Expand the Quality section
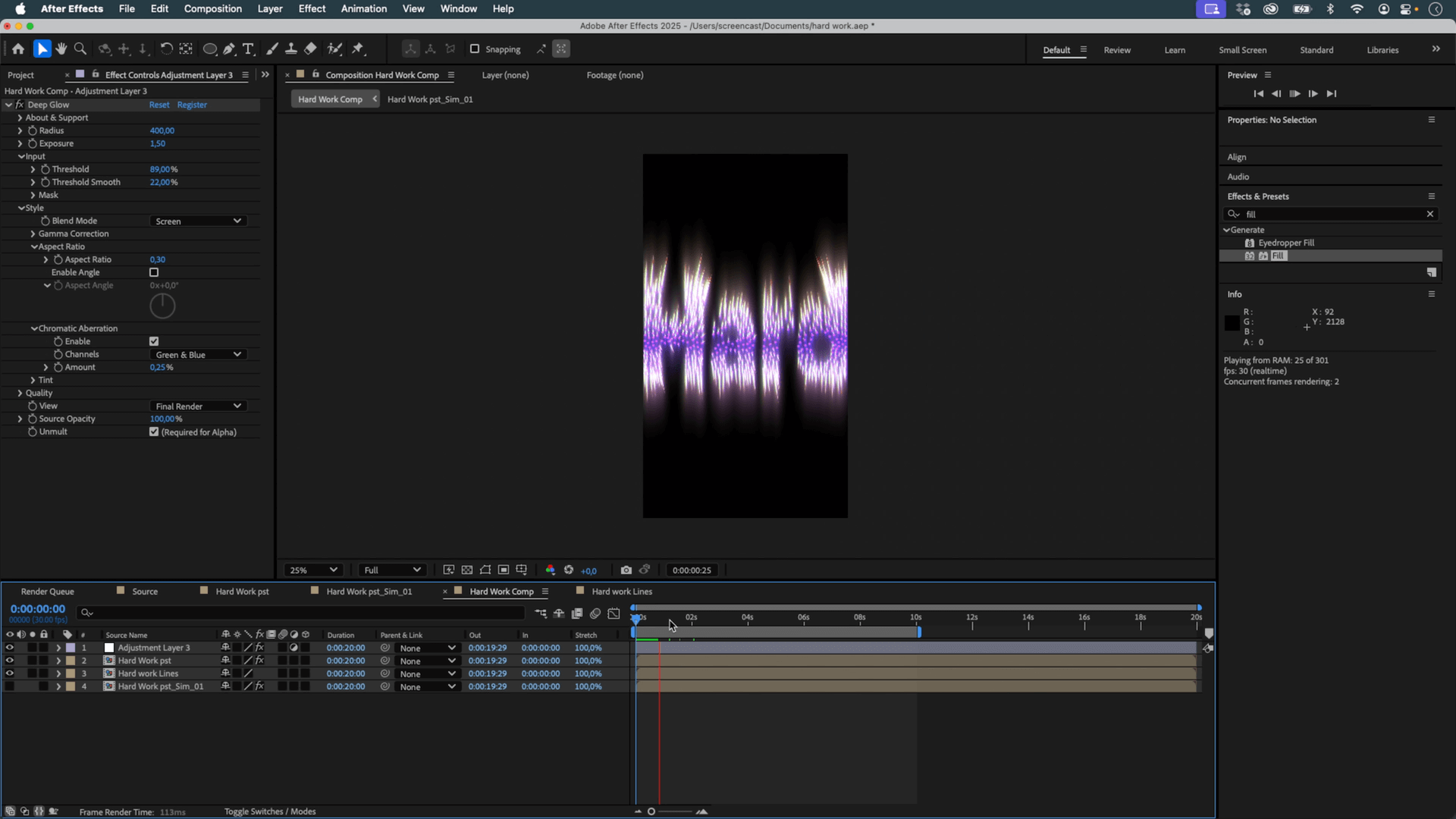Image resolution: width=1456 pixels, height=819 pixels. coord(20,393)
